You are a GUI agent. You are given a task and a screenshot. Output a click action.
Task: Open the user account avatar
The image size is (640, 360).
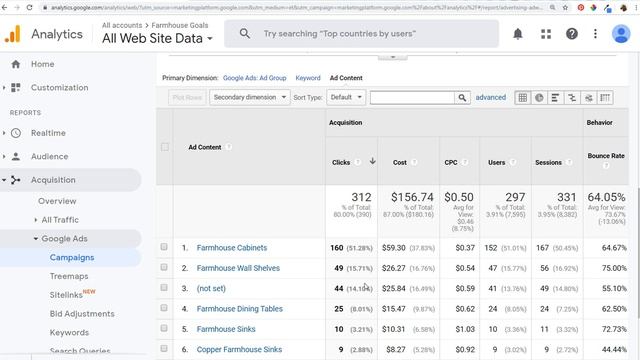click(621, 34)
